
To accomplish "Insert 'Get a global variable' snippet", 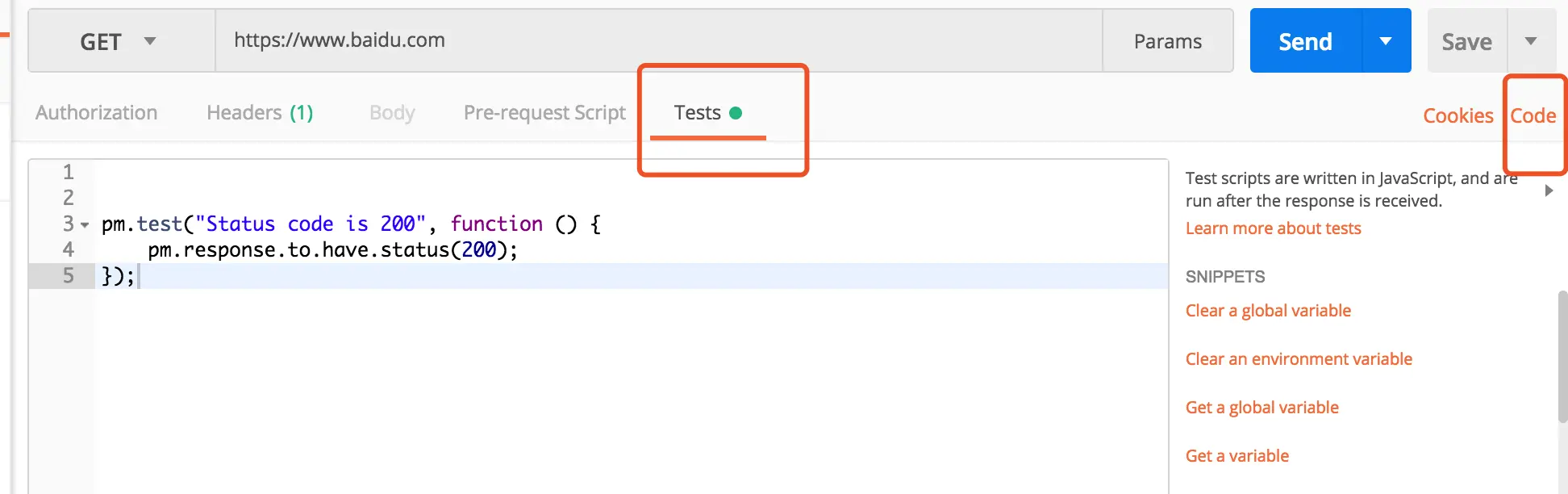I will pos(1261,408).
